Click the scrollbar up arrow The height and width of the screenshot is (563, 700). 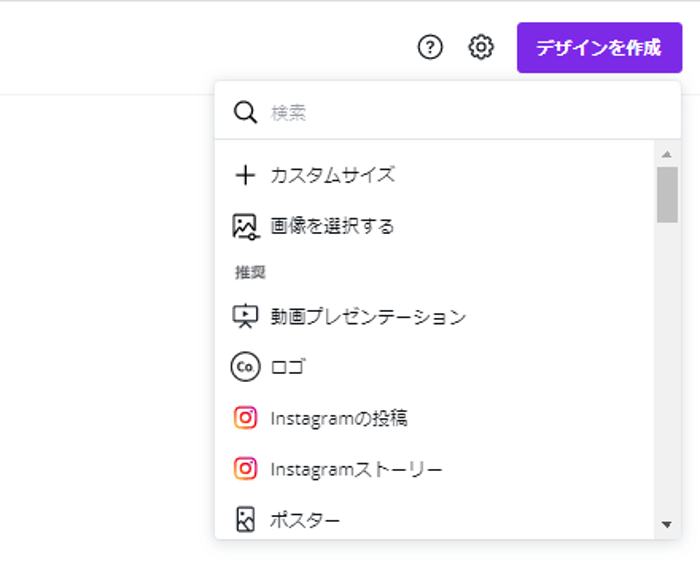[x=667, y=154]
